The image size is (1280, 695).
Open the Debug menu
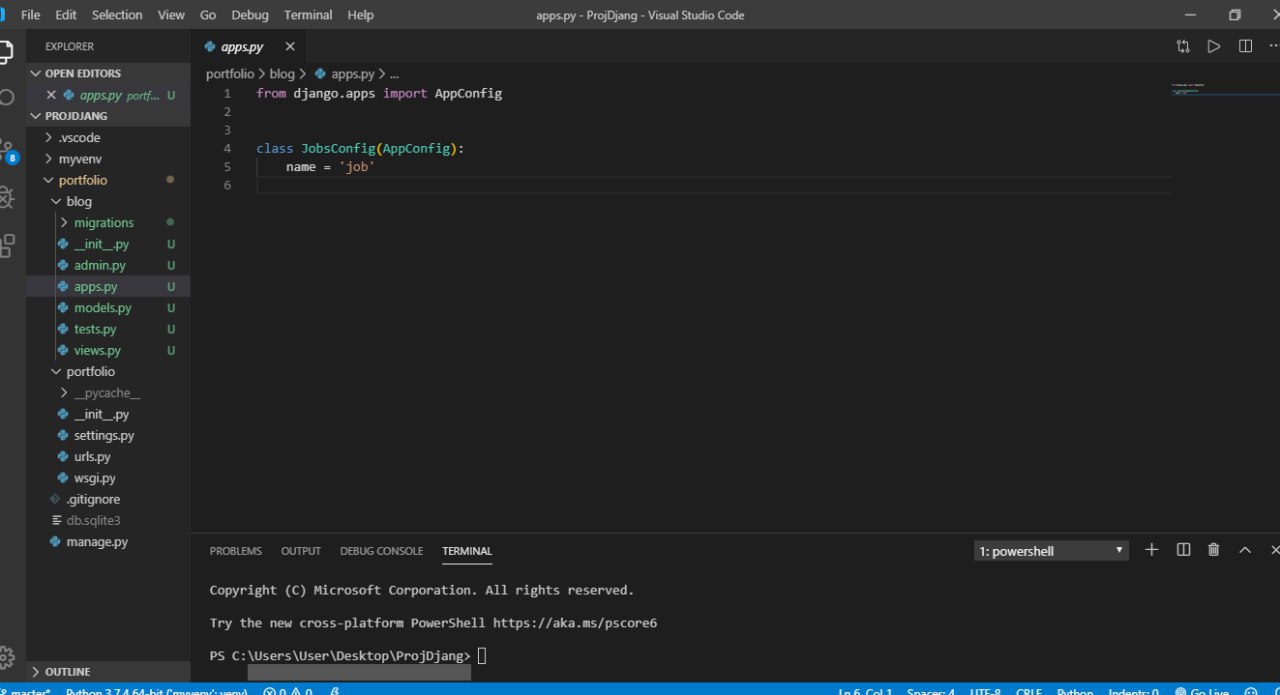click(x=250, y=15)
